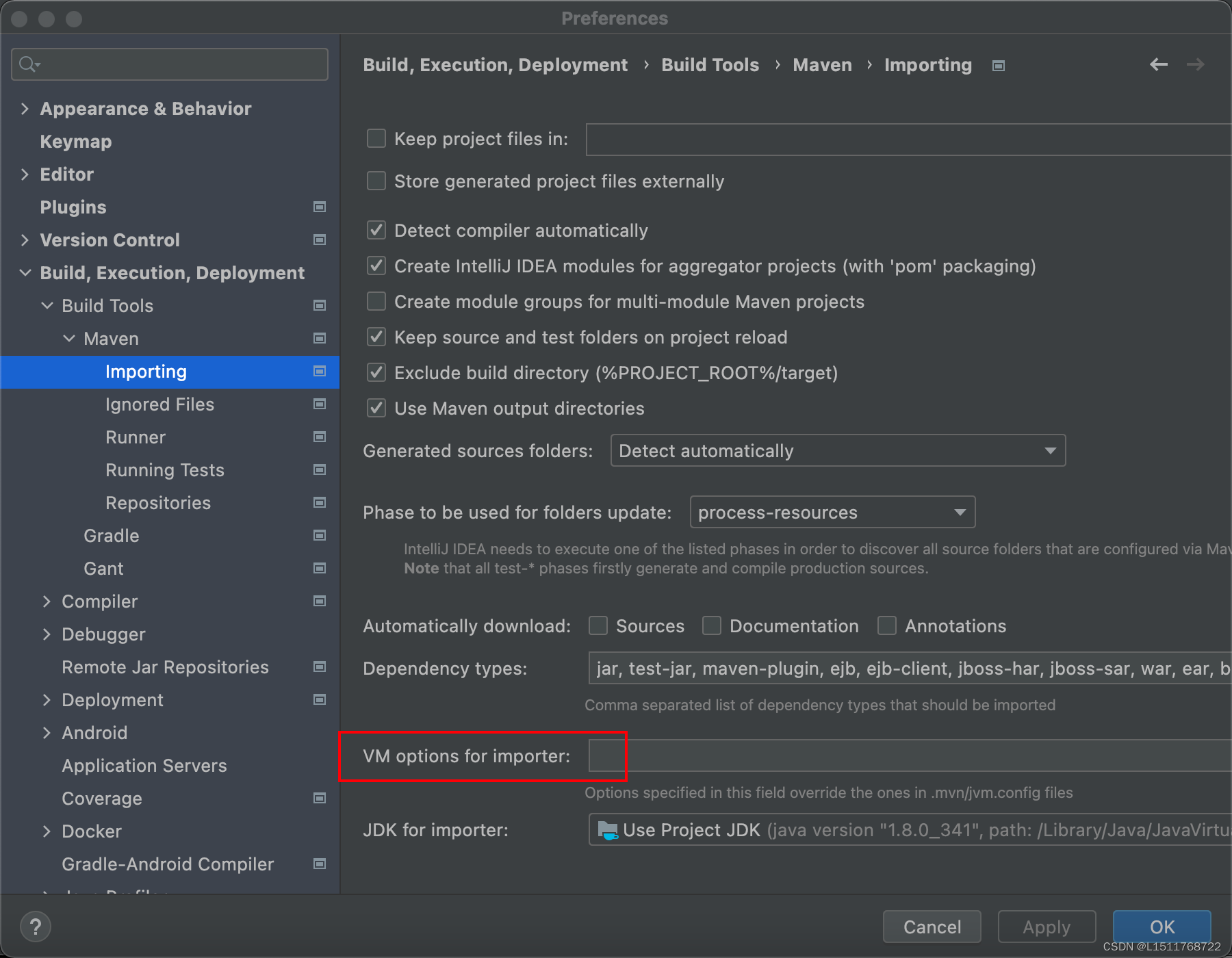Enable automatic download of Annotations
The height and width of the screenshot is (958, 1232).
pos(887,625)
